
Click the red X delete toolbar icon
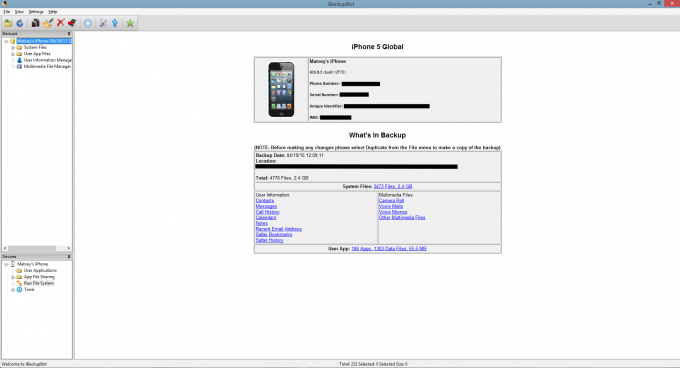pos(60,23)
